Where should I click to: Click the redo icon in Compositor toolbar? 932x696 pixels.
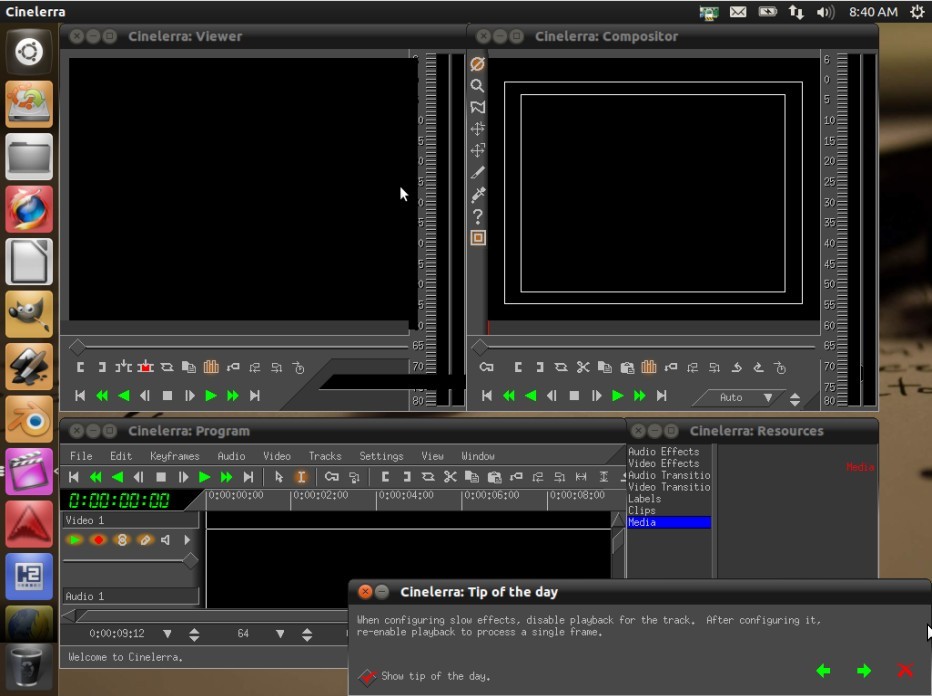click(758, 367)
